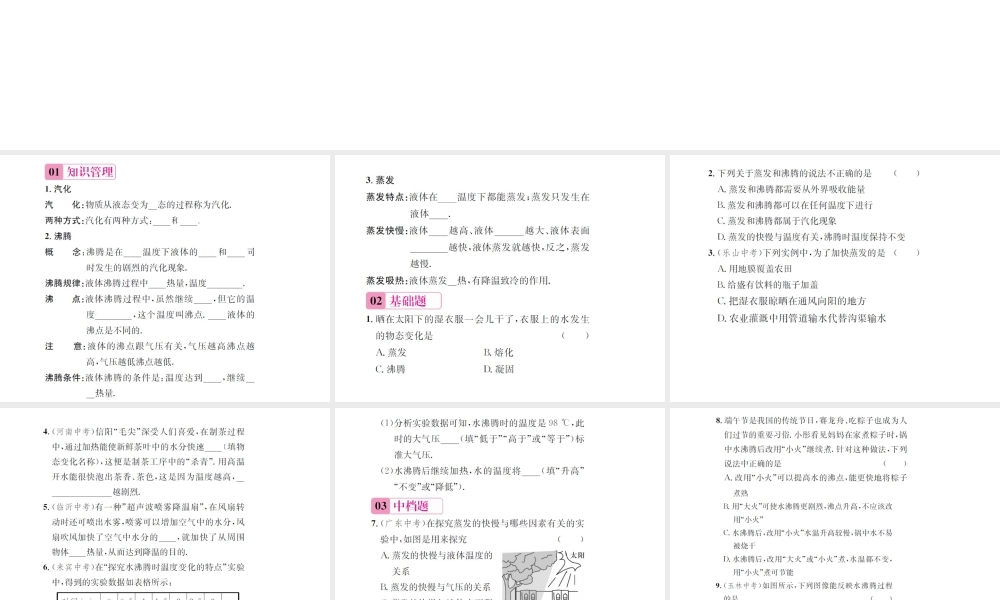Click question 6 text about 探究水沸腾时温度变化

coord(144,574)
